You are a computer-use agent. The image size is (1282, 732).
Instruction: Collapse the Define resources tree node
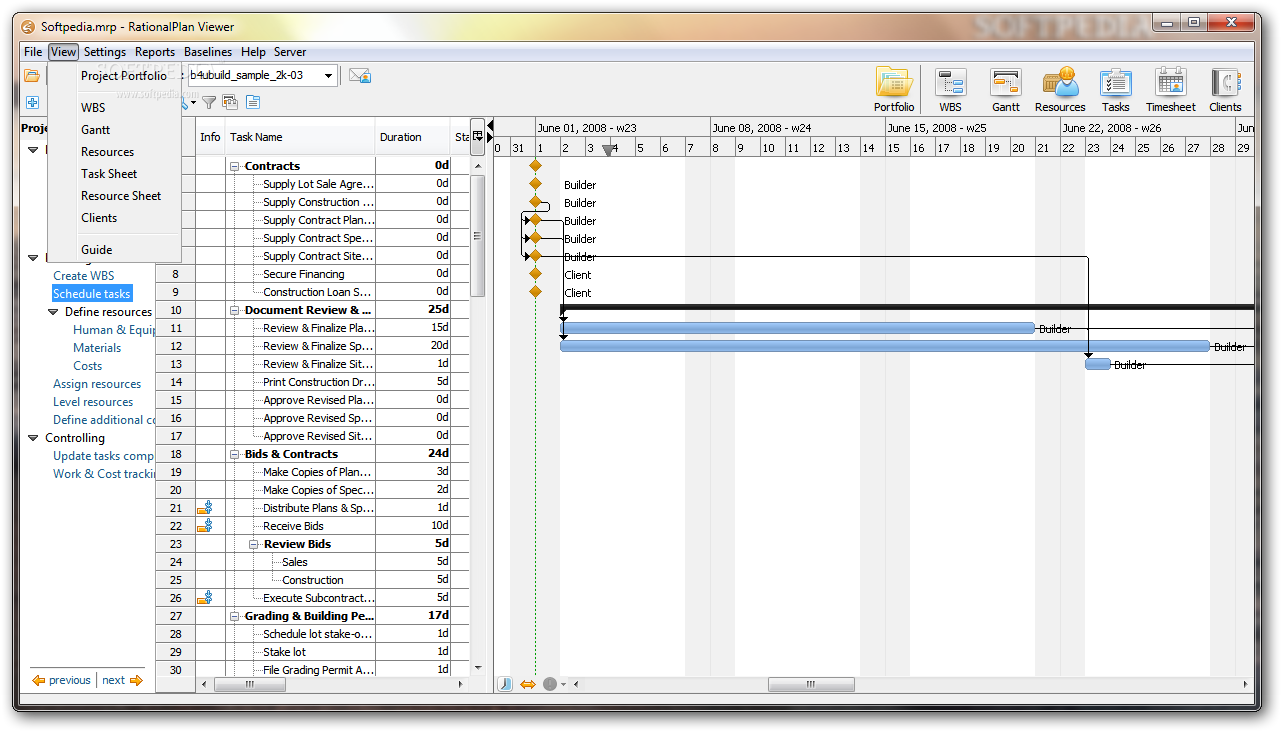pos(54,312)
